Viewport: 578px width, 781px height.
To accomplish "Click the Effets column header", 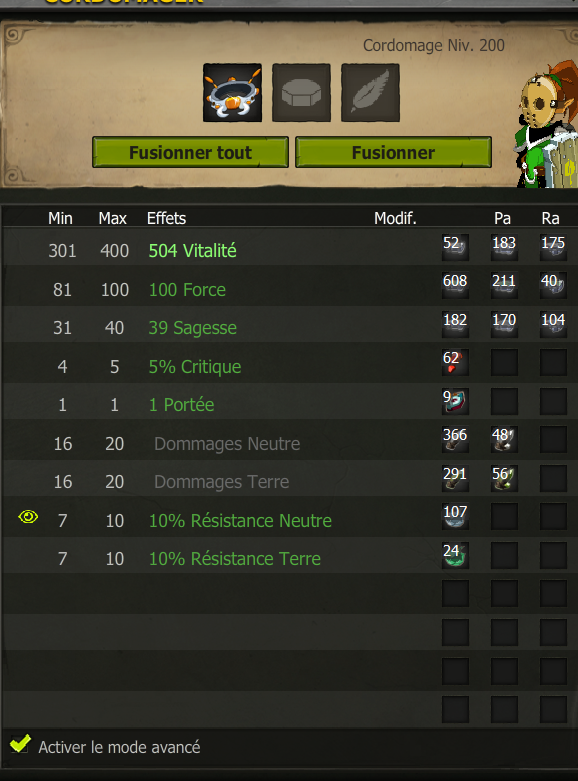I will 166,218.
